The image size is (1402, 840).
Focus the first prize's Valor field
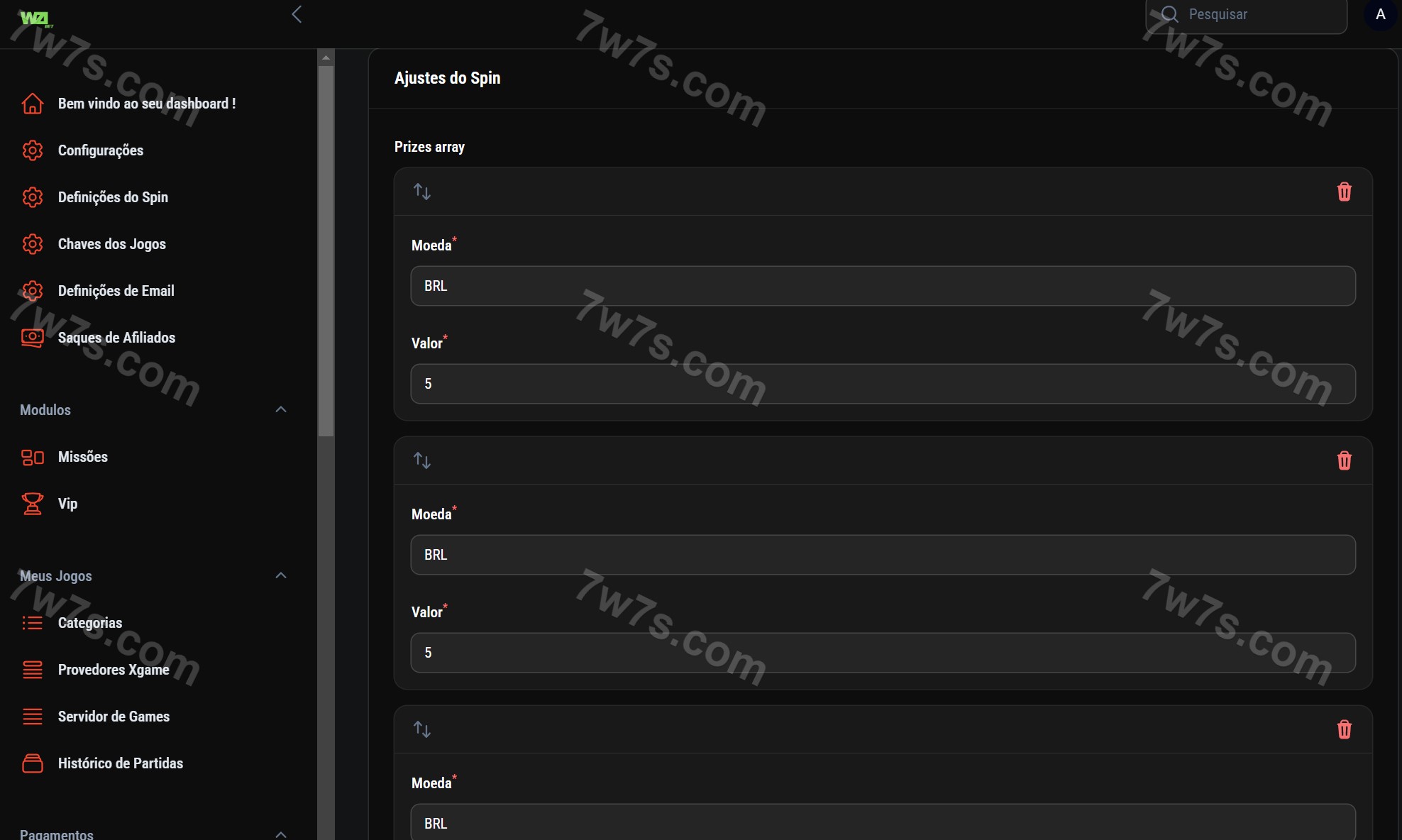point(882,384)
